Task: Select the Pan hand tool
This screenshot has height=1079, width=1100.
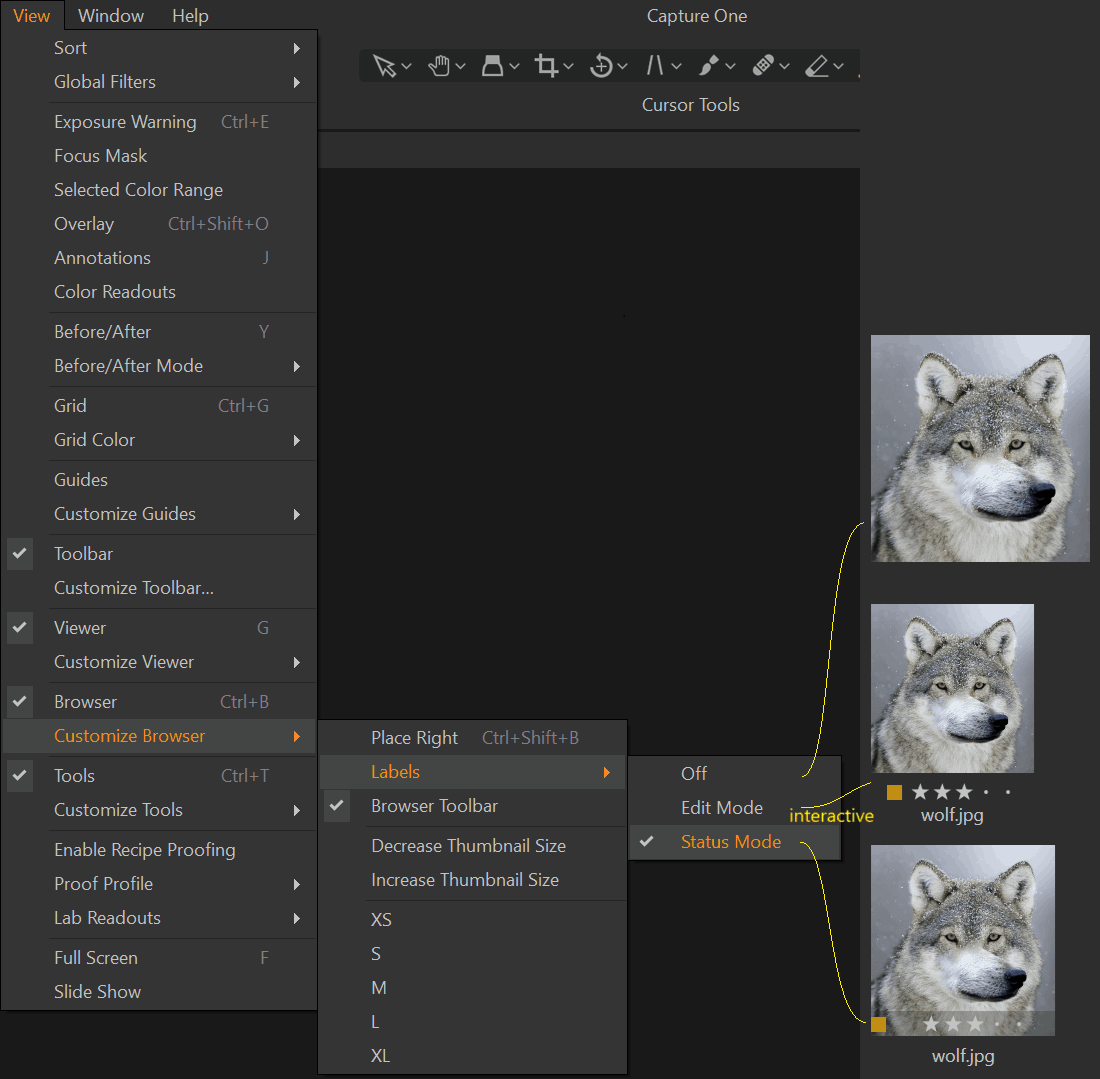Action: [x=438, y=66]
